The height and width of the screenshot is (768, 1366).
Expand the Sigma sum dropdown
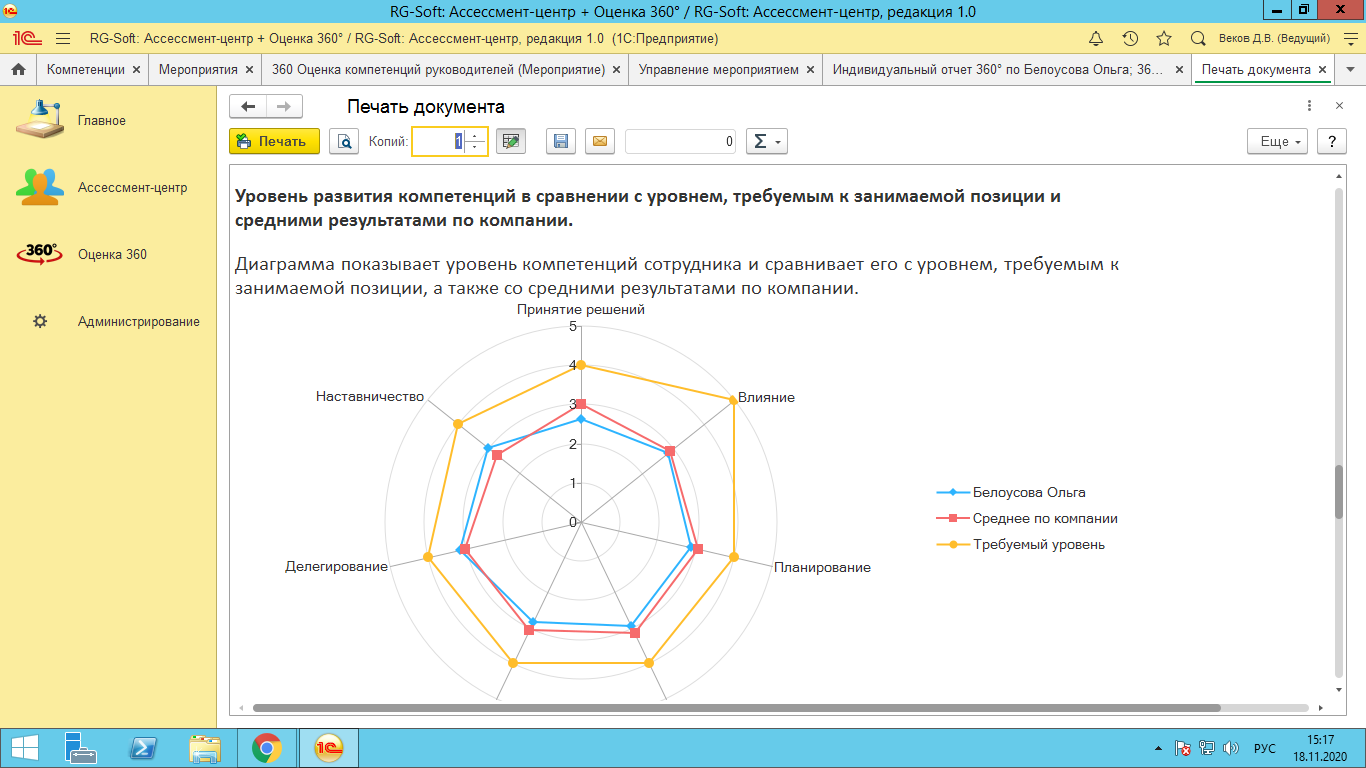tap(768, 141)
